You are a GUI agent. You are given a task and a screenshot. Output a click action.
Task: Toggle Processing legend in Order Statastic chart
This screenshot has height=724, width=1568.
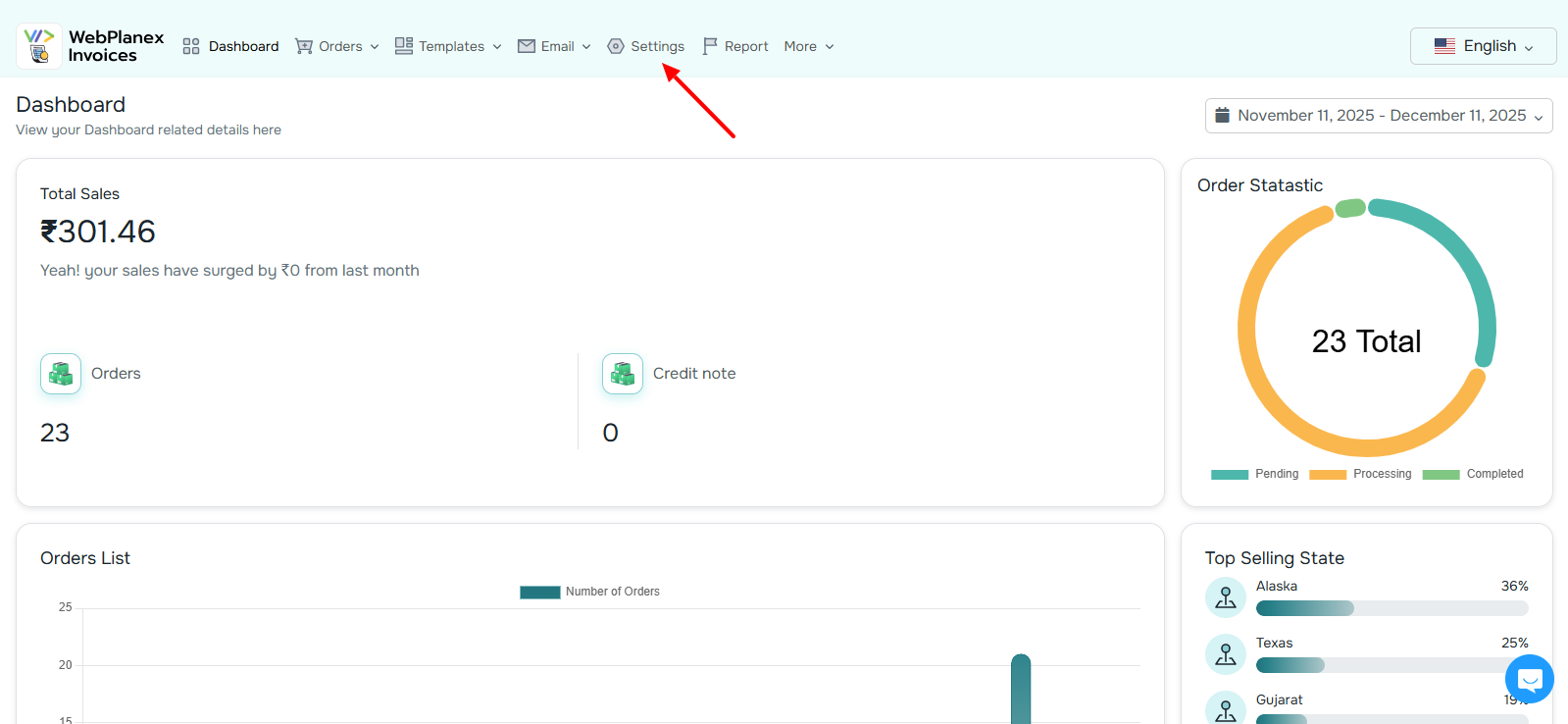tap(1360, 474)
